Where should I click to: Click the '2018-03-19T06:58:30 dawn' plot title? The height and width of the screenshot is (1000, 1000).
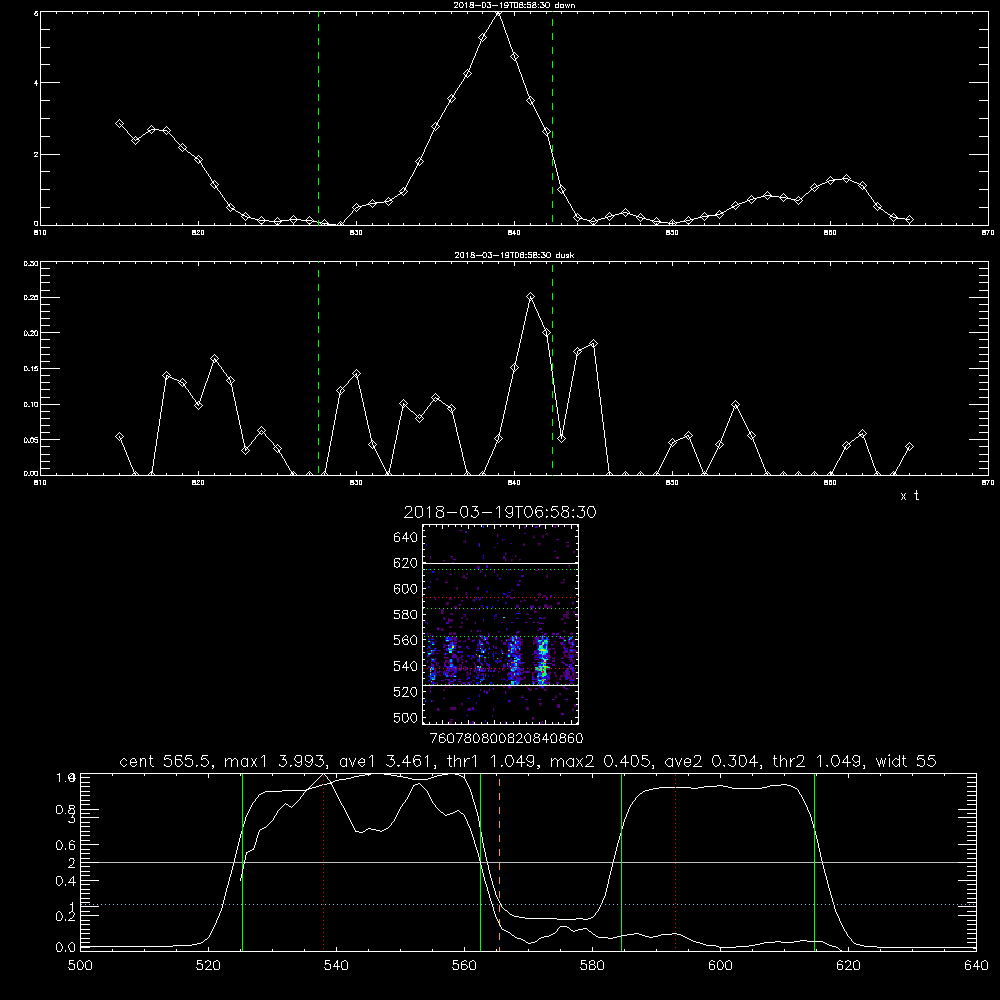[x=514, y=5]
